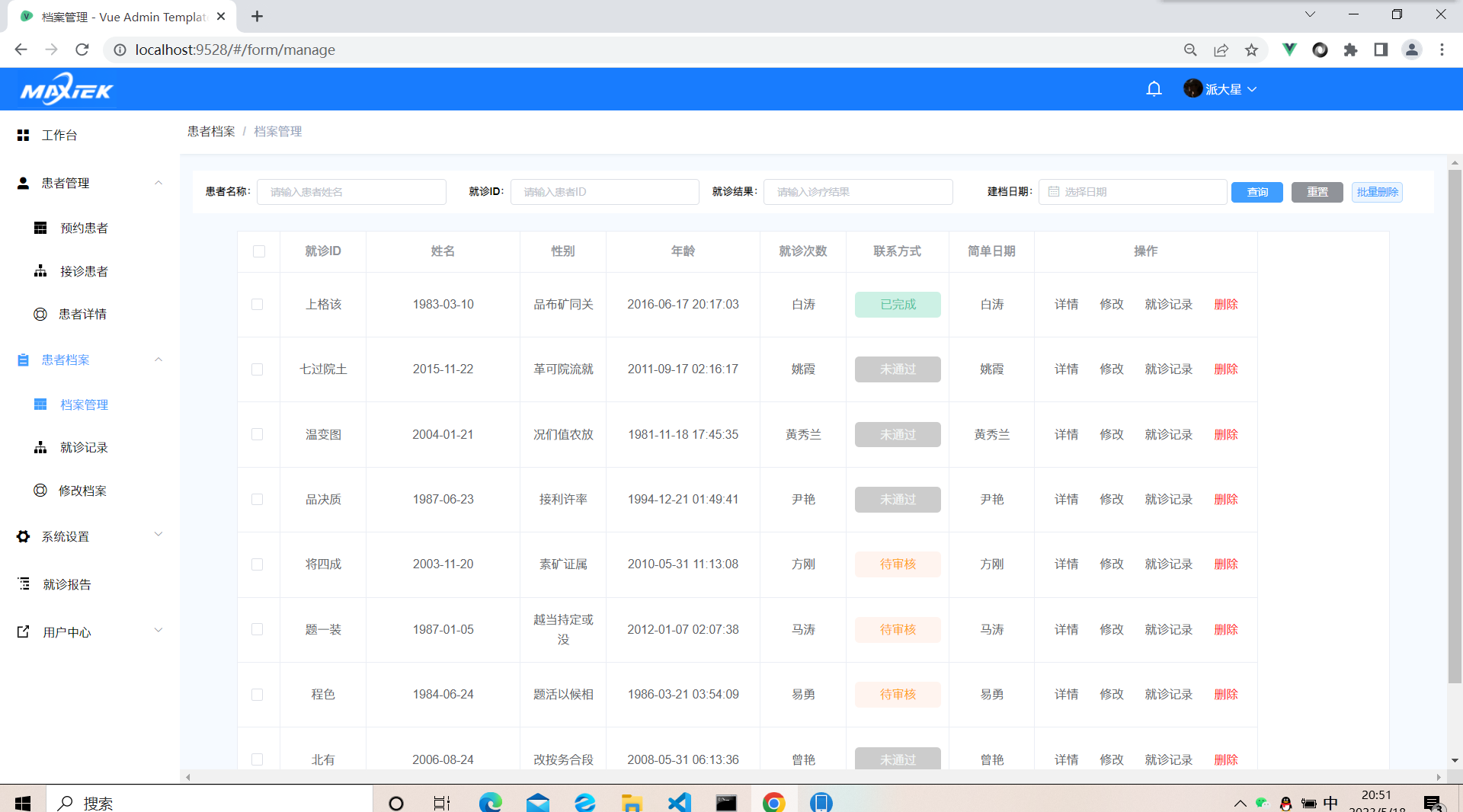Click the user avatar in the header
Image resolution: width=1463 pixels, height=812 pixels.
point(1192,88)
